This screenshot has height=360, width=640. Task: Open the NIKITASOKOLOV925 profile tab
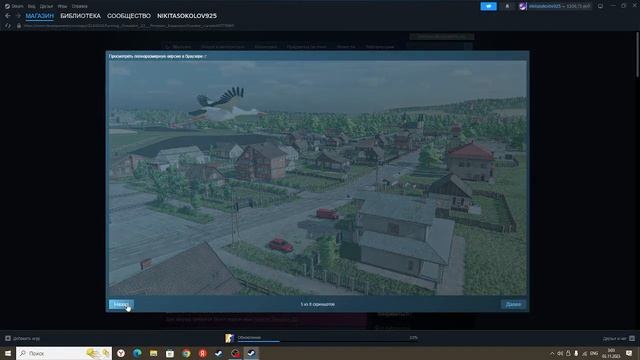click(187, 16)
